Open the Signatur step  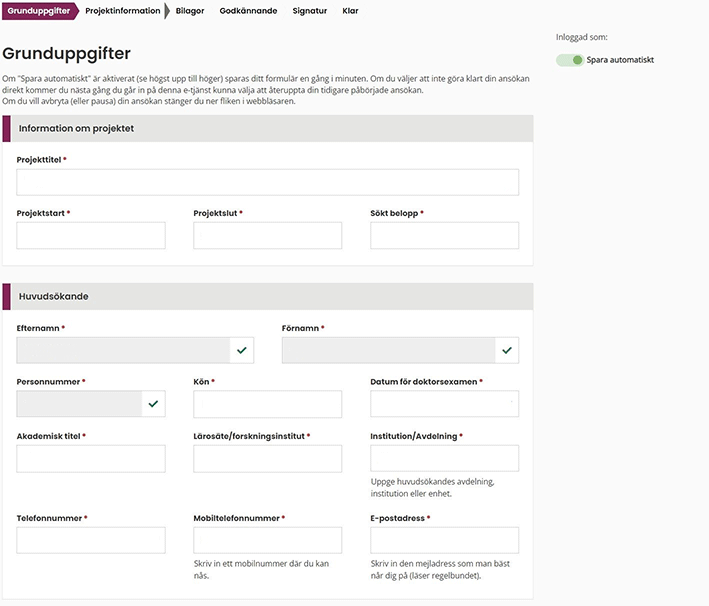pos(310,11)
